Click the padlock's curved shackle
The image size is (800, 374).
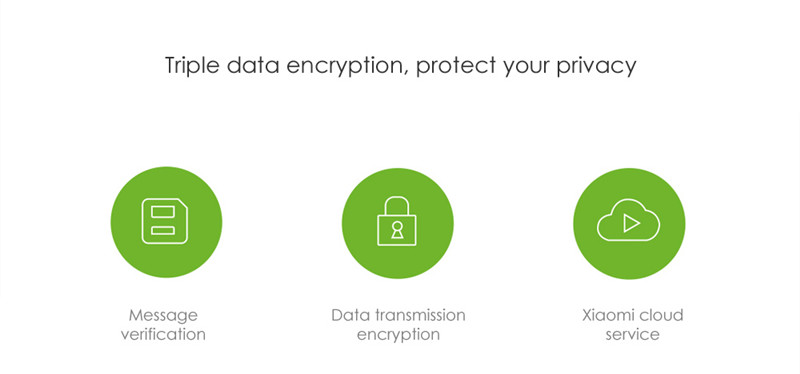[x=396, y=206]
